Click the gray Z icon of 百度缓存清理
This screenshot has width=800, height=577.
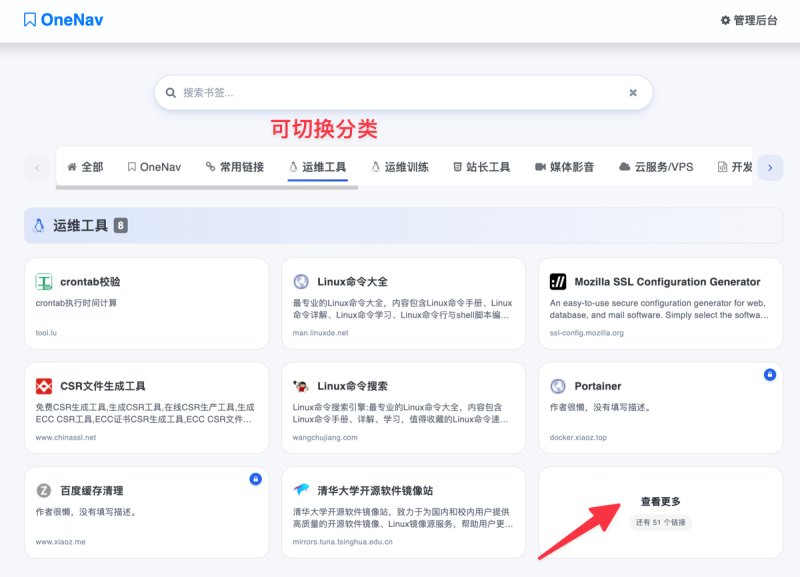point(44,491)
